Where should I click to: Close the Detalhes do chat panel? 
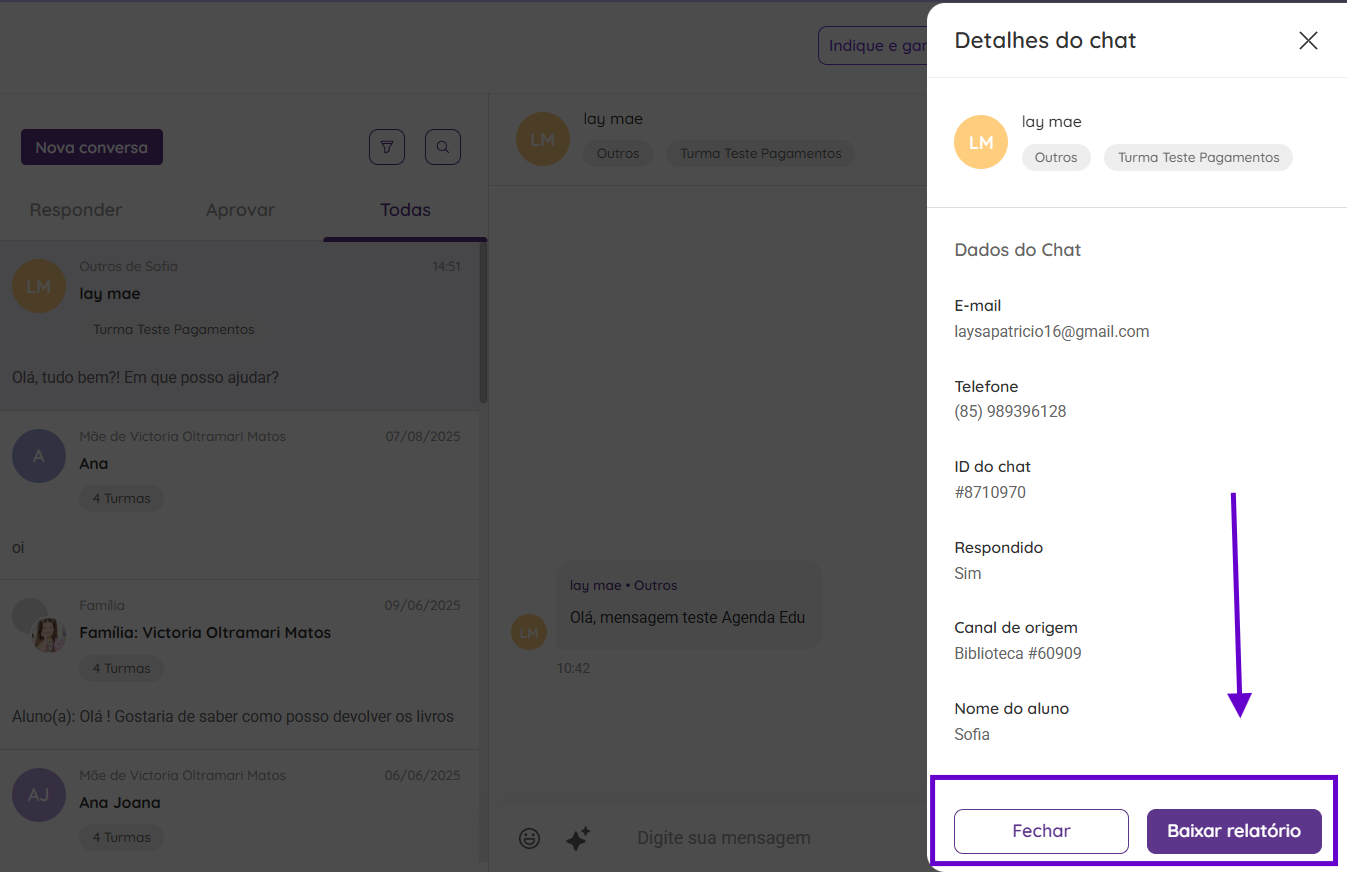pyautogui.click(x=1308, y=40)
